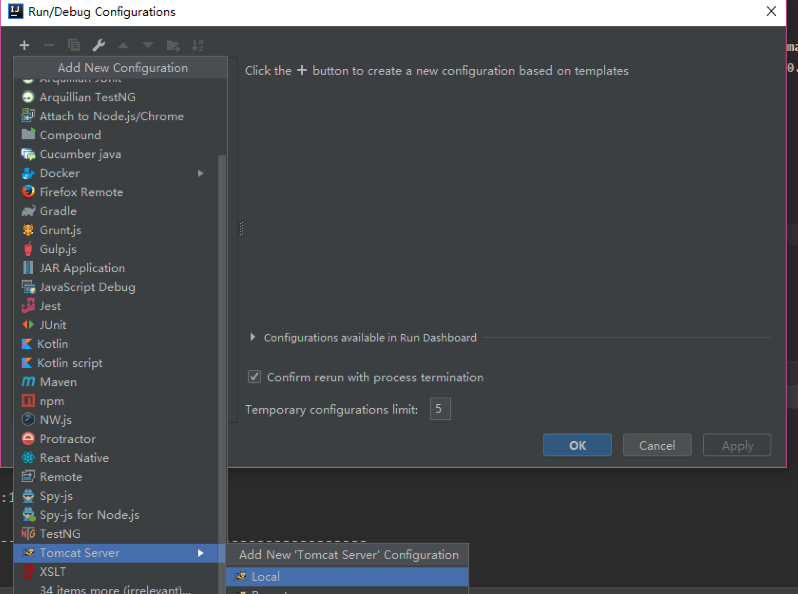Select the Remote configuration type

click(116, 477)
